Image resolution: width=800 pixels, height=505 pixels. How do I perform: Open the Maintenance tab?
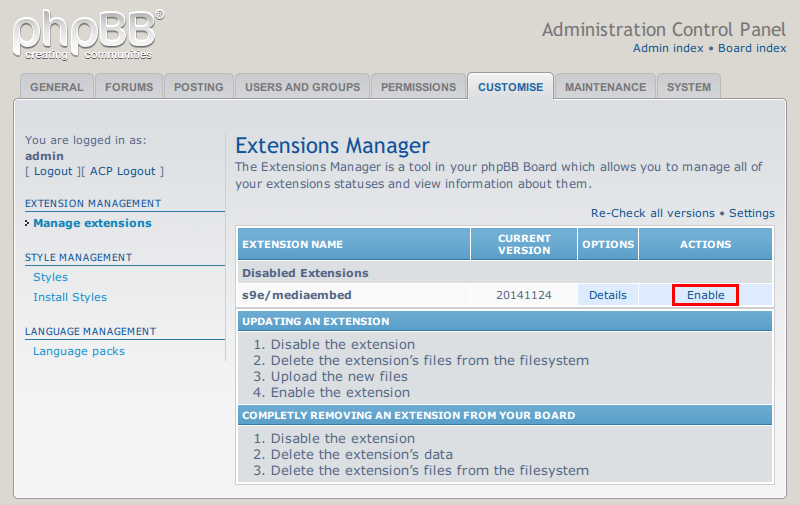click(605, 87)
